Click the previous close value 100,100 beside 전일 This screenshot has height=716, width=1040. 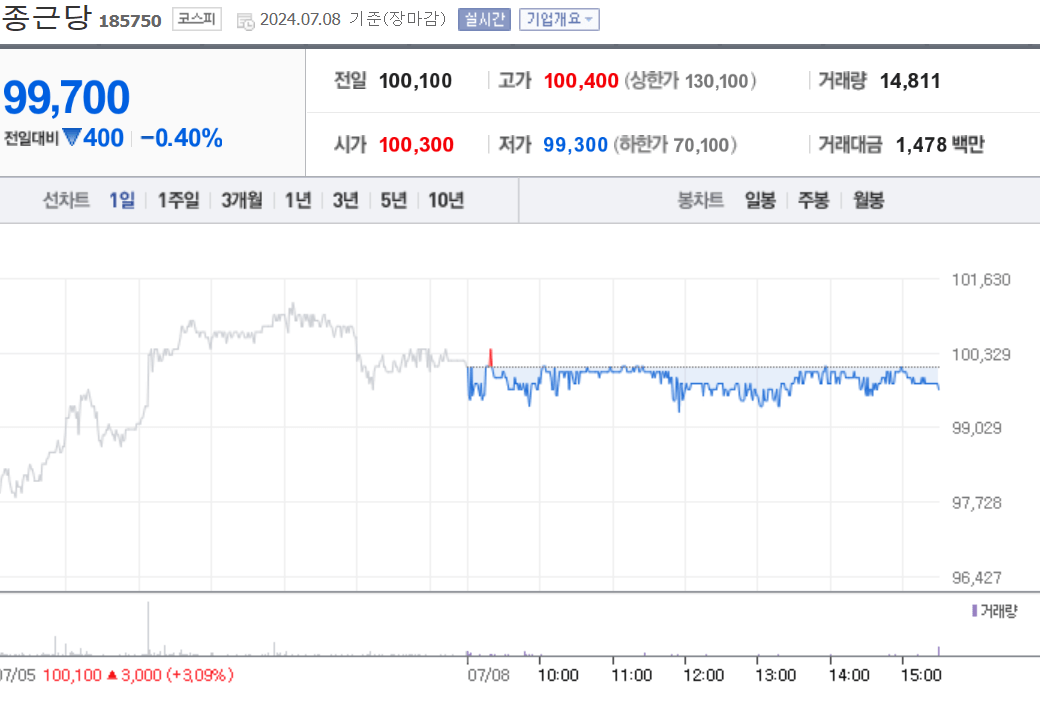(x=415, y=81)
